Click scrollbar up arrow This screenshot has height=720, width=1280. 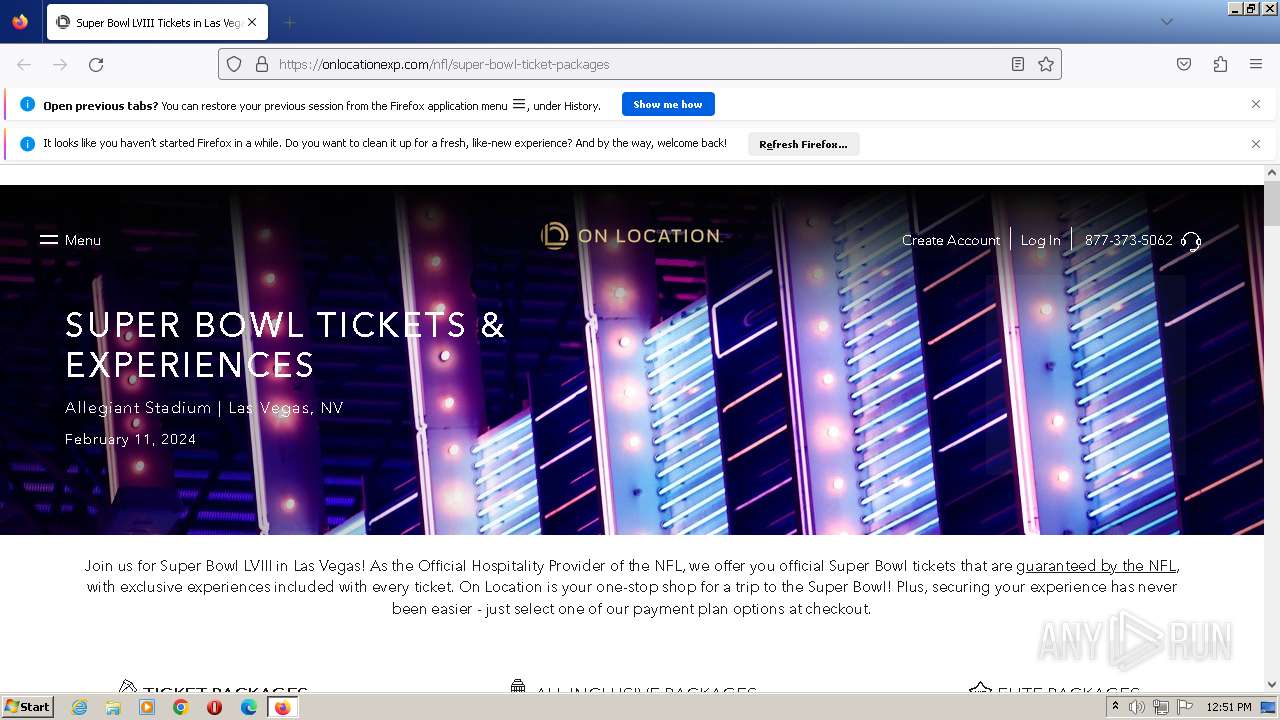click(x=1272, y=173)
